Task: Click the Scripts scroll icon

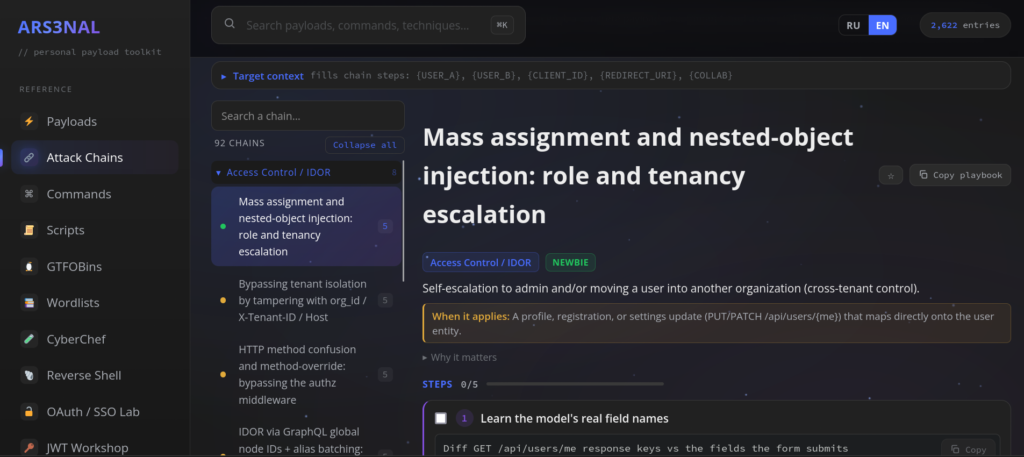Action: pos(29,230)
